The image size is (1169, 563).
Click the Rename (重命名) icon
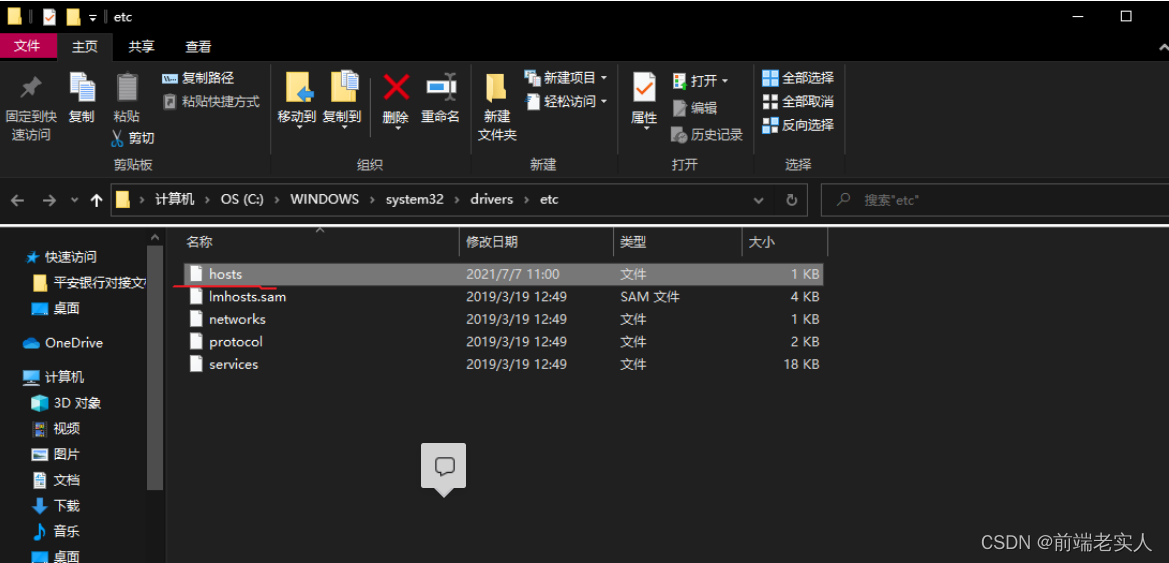pos(441,88)
